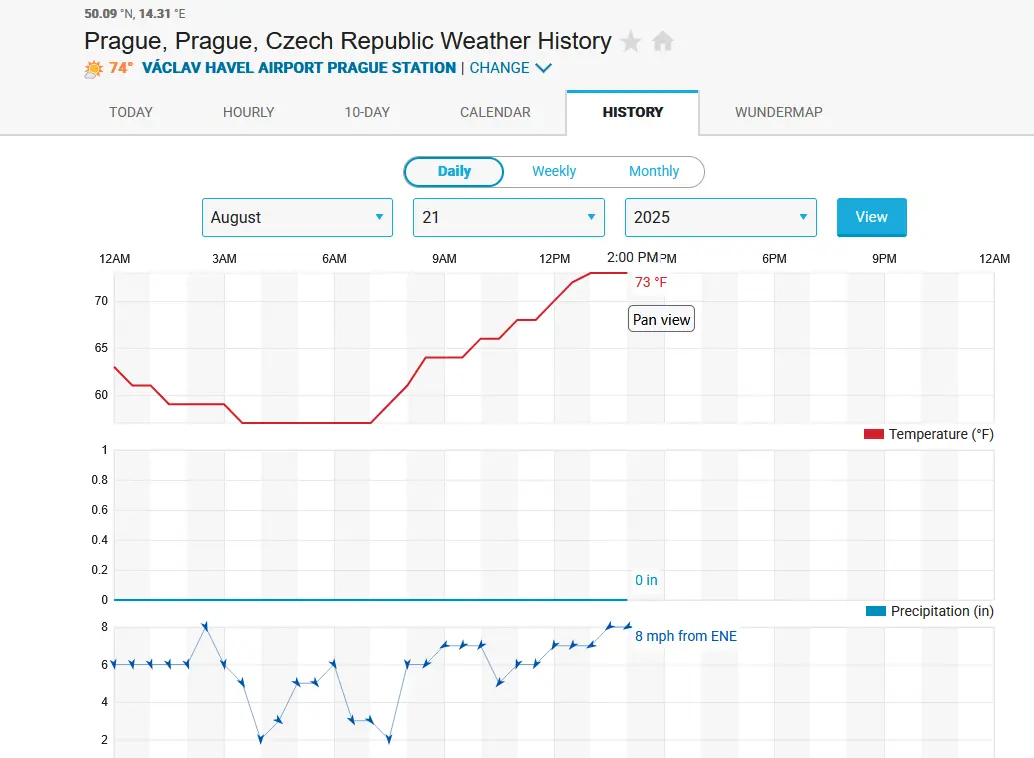
Task: Click the wind arrow marker at 8 mph peak near 3AM
Action: click(205, 627)
